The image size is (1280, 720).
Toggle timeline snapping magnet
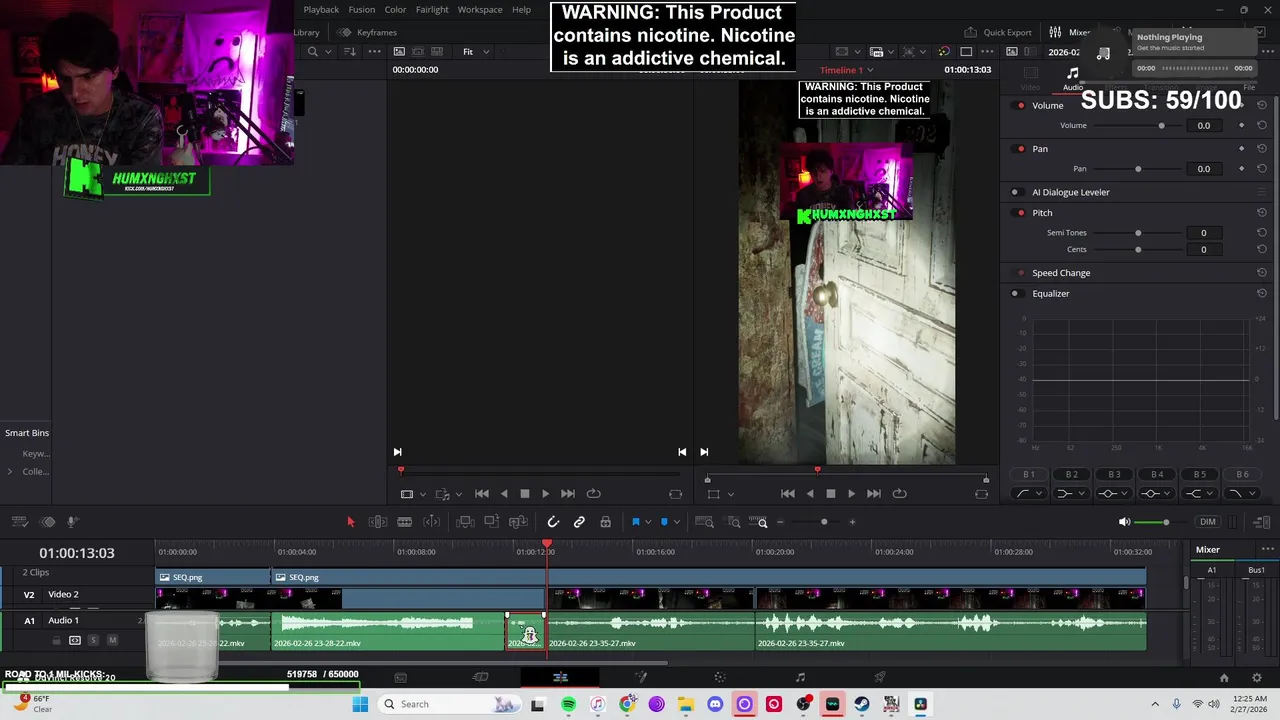coord(553,522)
